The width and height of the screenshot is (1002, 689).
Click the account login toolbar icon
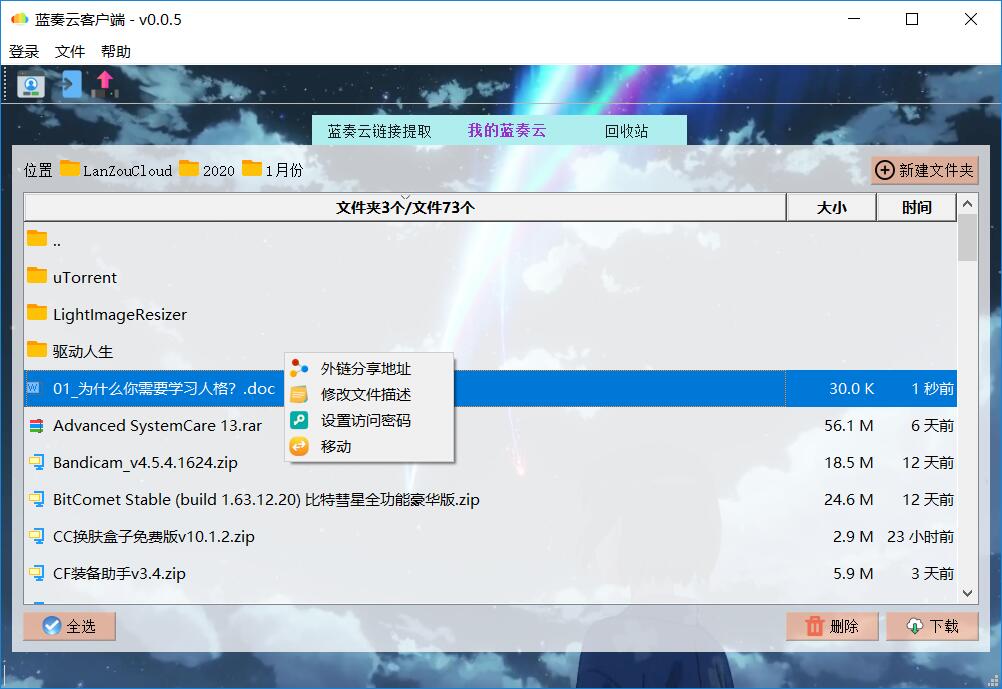pyautogui.click(x=31, y=84)
